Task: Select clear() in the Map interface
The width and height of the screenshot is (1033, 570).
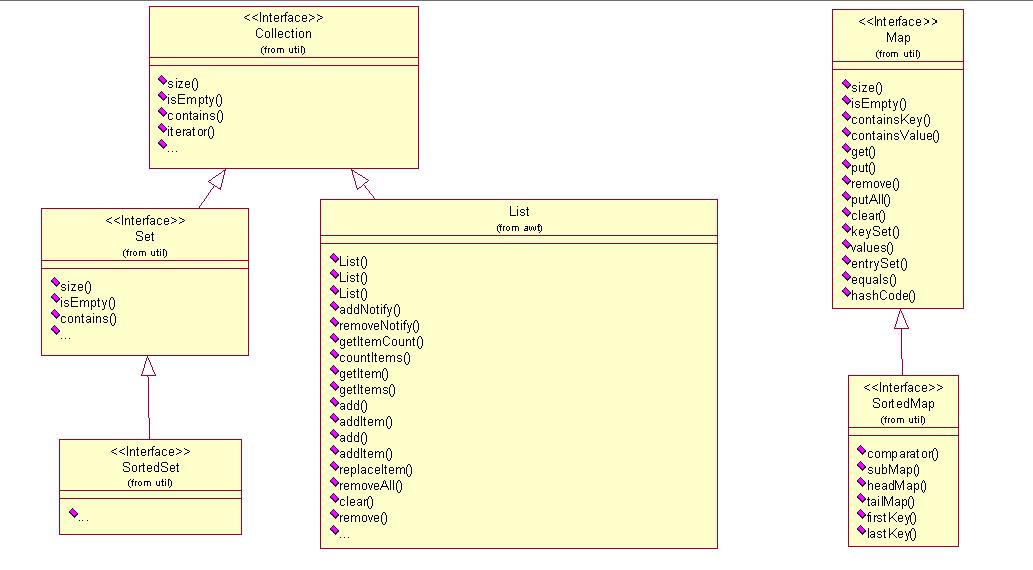Action: coord(868,215)
